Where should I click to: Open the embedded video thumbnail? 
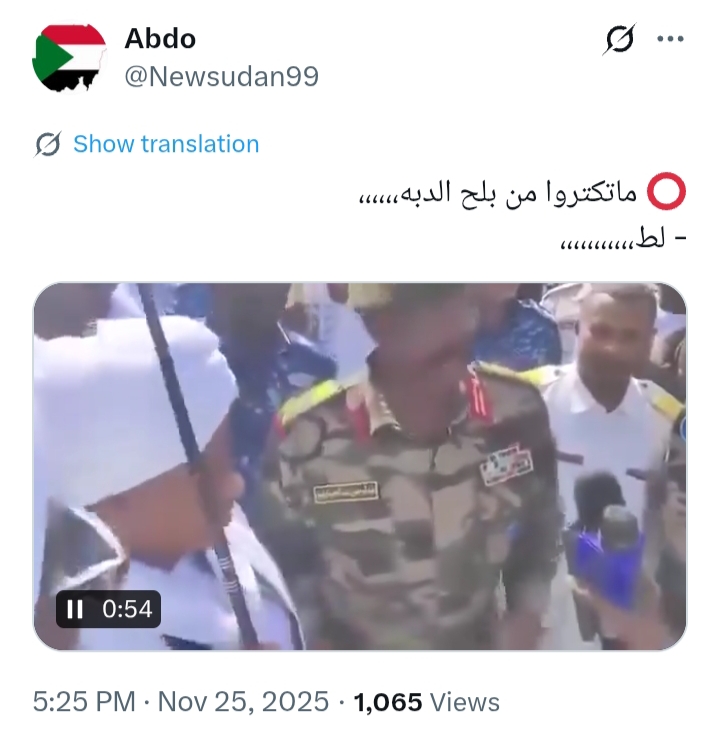click(360, 466)
